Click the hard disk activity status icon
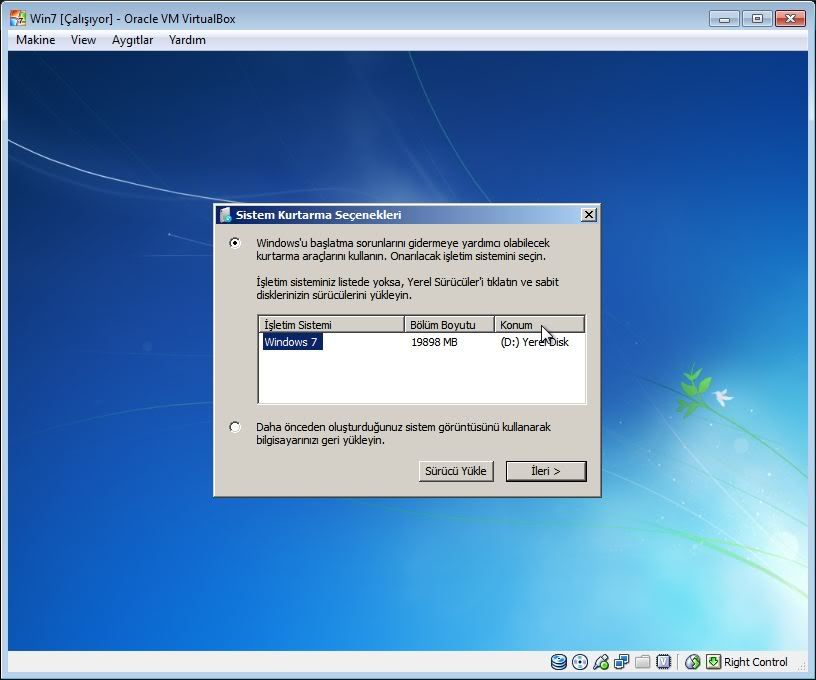This screenshot has height=680, width=816. coord(559,662)
